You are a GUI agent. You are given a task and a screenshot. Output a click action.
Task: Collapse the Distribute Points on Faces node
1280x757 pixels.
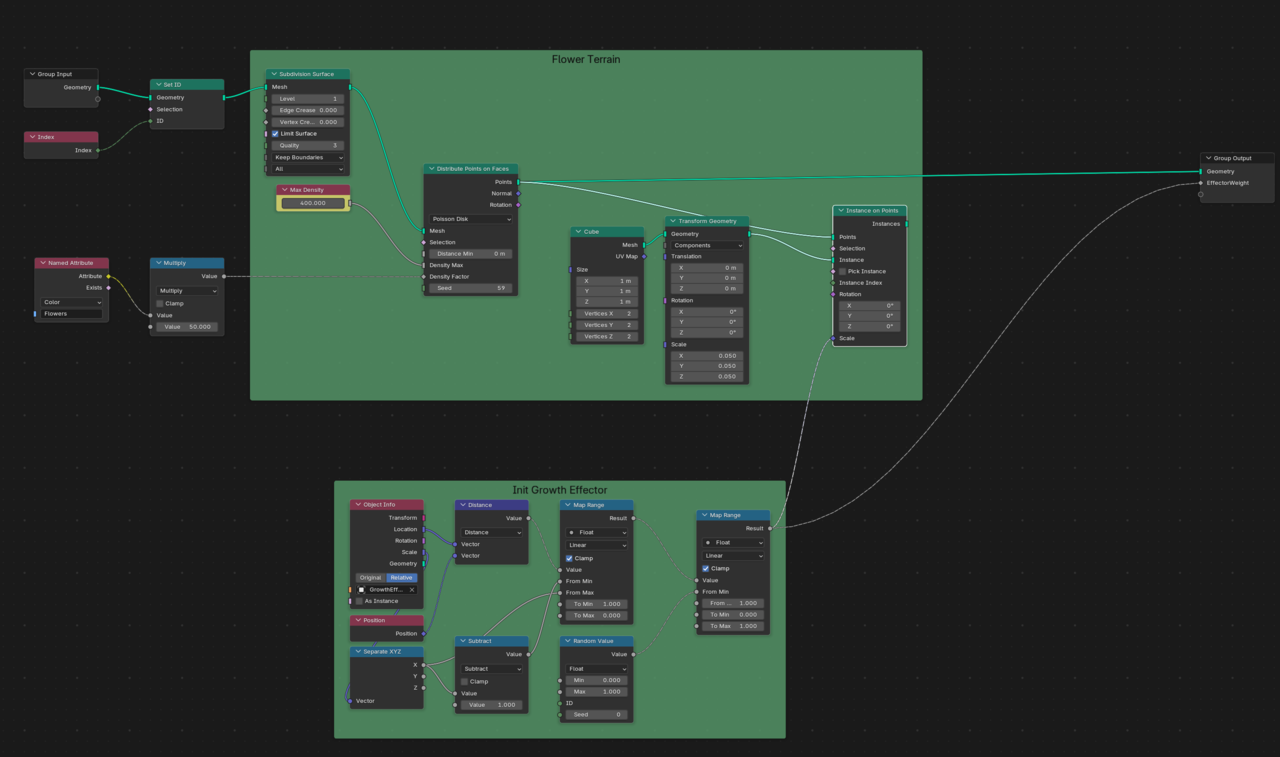point(431,169)
